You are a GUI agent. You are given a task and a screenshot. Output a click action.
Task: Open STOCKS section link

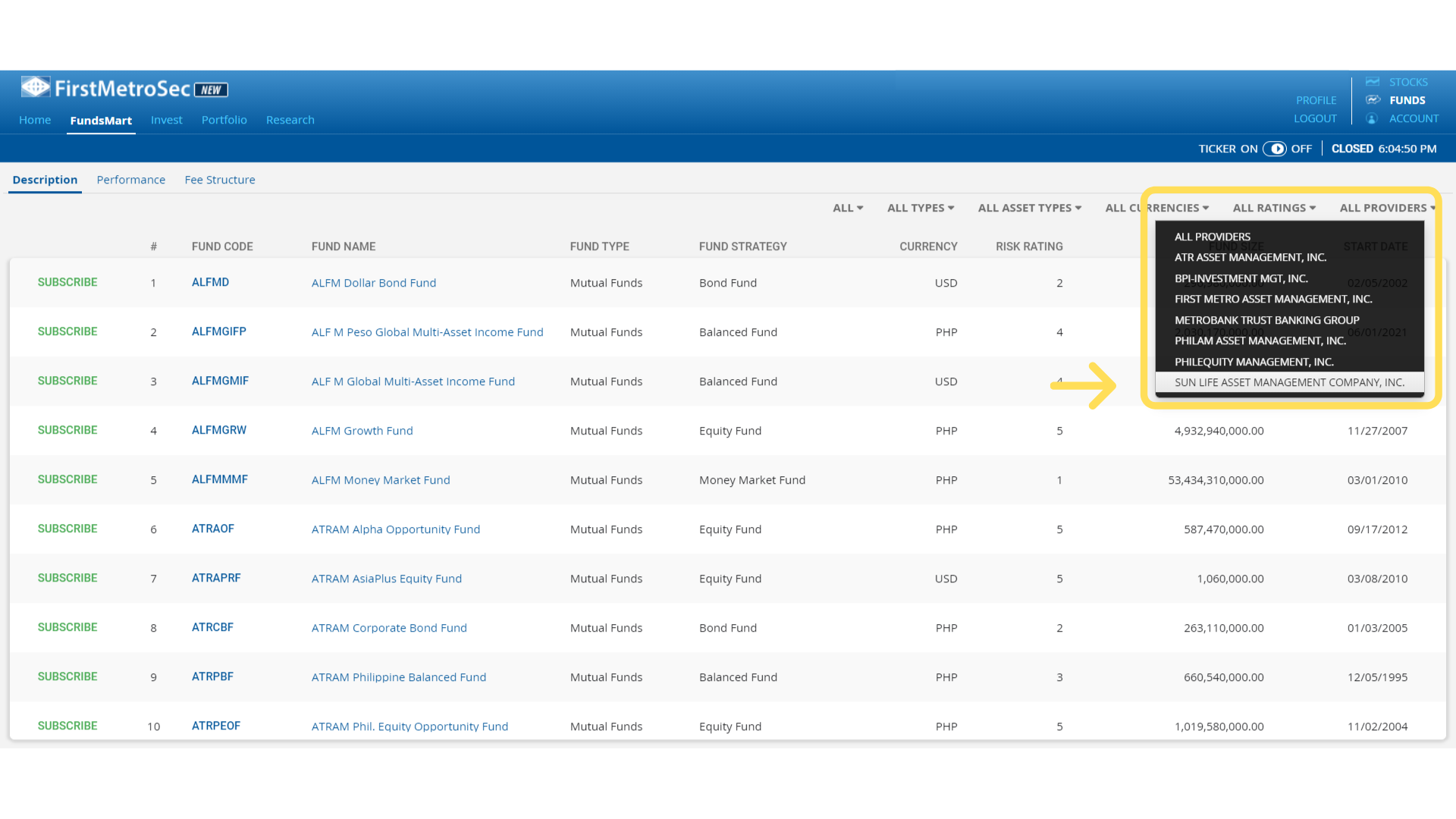(1408, 82)
